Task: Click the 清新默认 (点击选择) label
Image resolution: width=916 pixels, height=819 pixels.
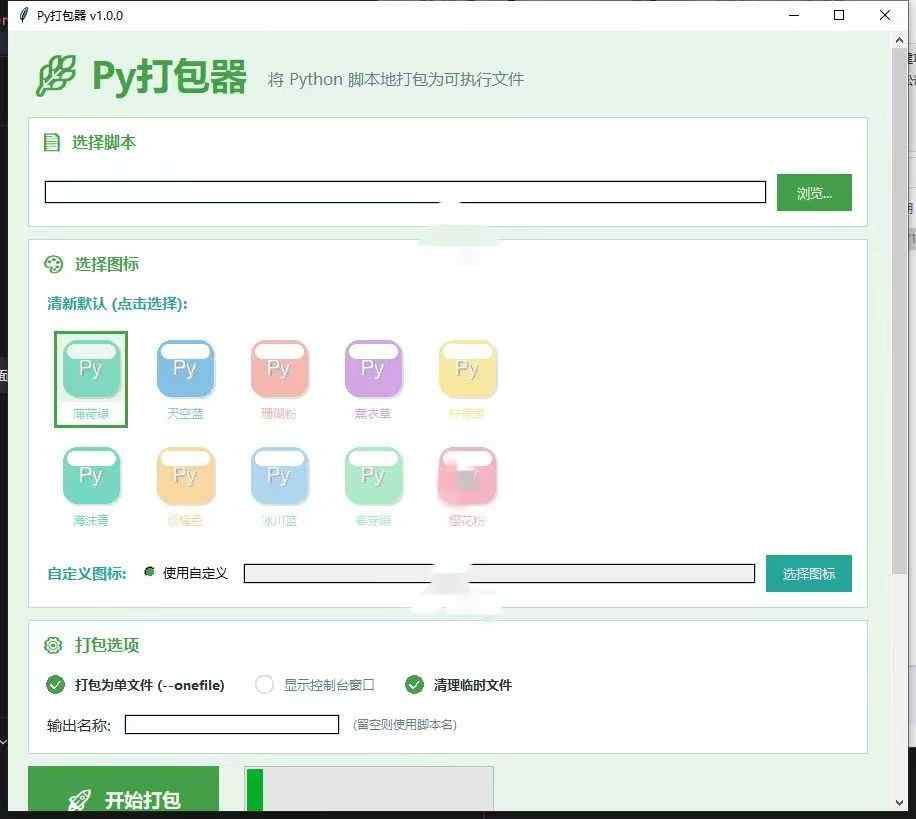Action: click(117, 304)
